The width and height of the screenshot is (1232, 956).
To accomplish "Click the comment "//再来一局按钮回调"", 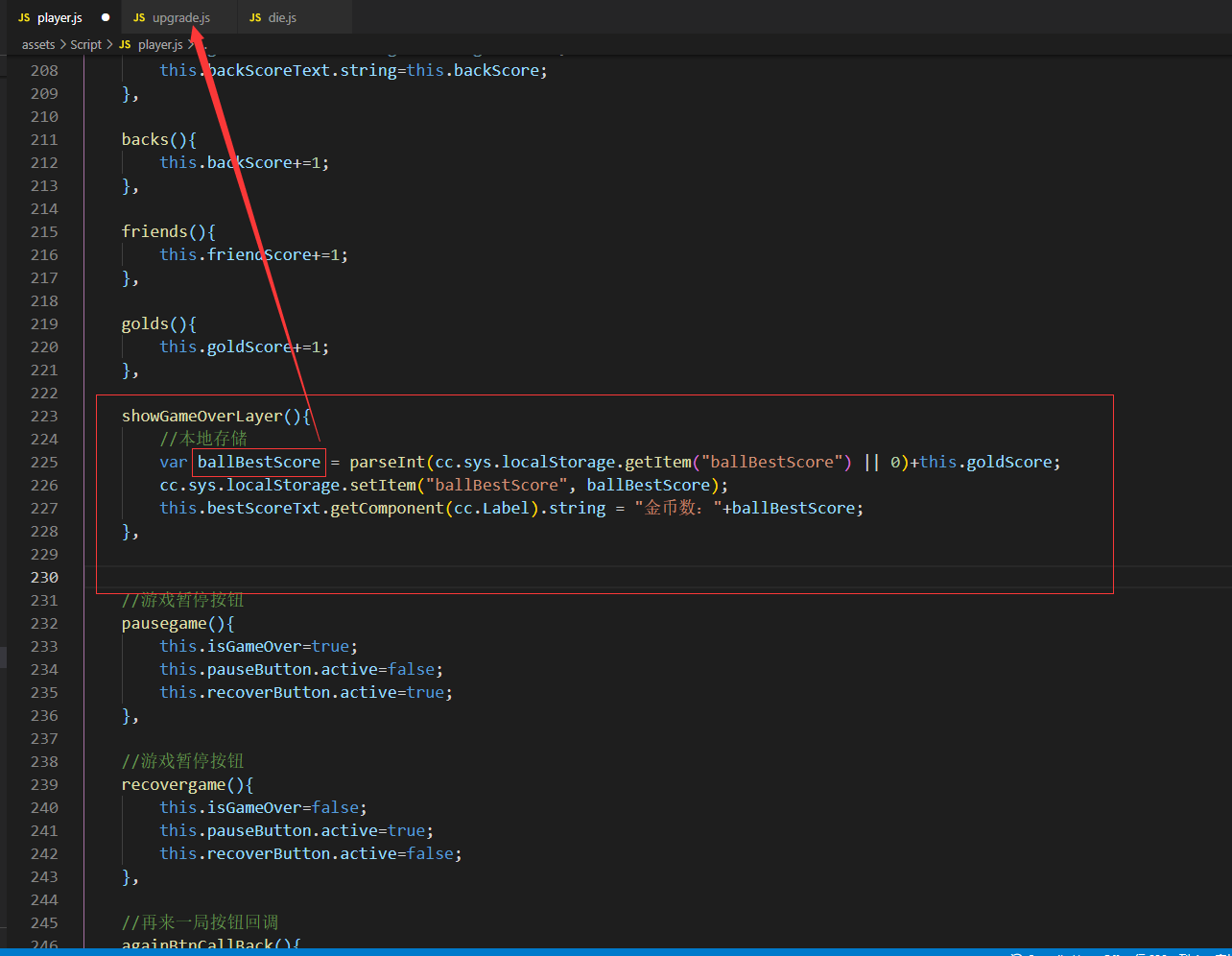I will coord(200,922).
